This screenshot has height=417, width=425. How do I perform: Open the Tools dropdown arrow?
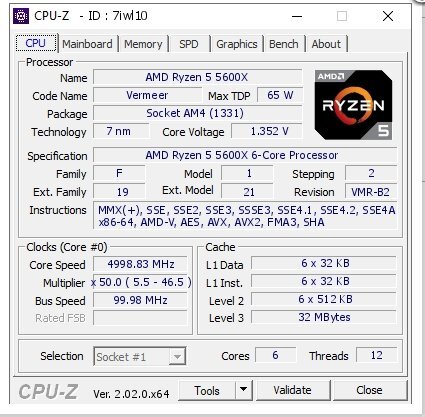[x=244, y=390]
